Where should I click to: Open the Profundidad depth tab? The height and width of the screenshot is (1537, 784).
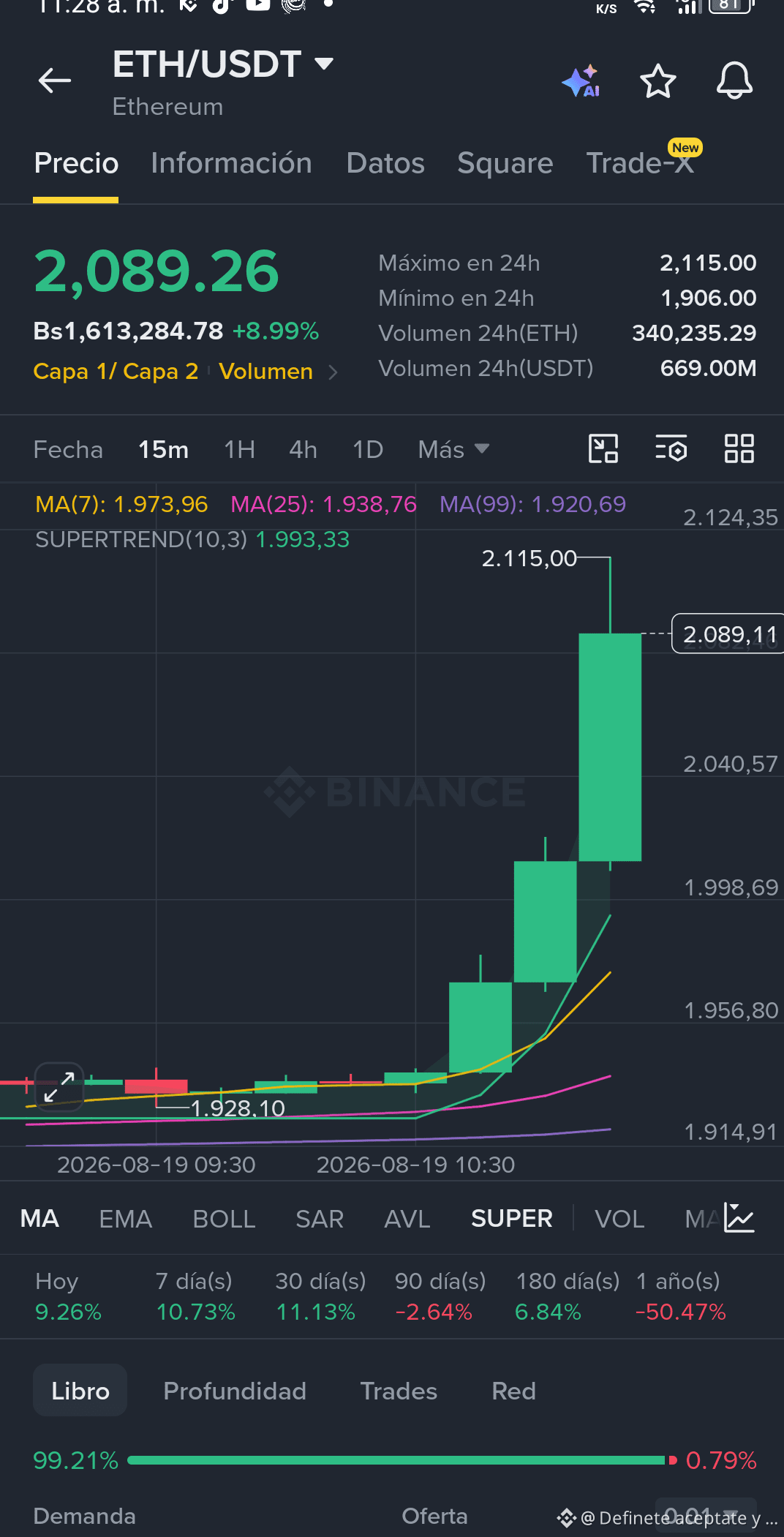click(x=235, y=1391)
